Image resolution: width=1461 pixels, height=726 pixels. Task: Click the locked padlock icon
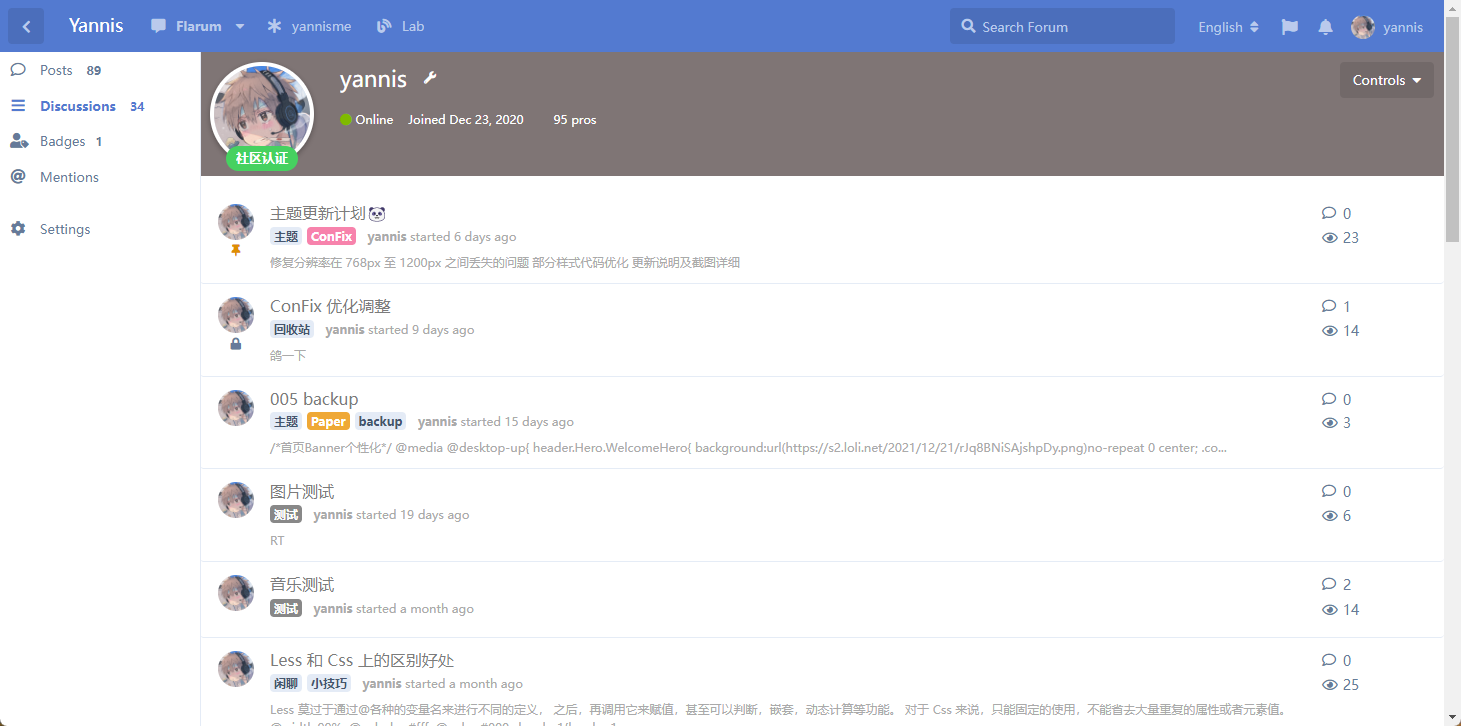[x=236, y=343]
